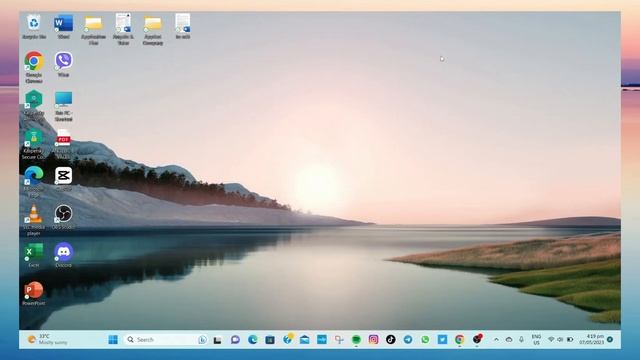Click the OneDrive cloud tray icon
640x360 pixels.
click(509, 340)
